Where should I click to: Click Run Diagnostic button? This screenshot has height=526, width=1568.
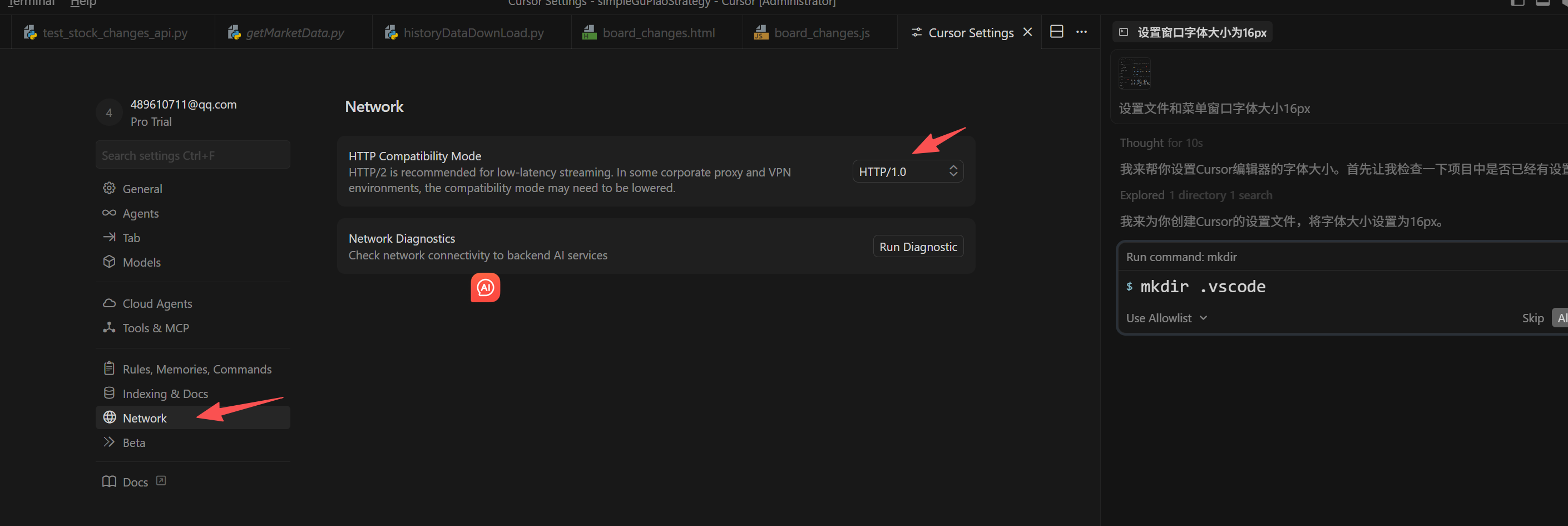[918, 246]
